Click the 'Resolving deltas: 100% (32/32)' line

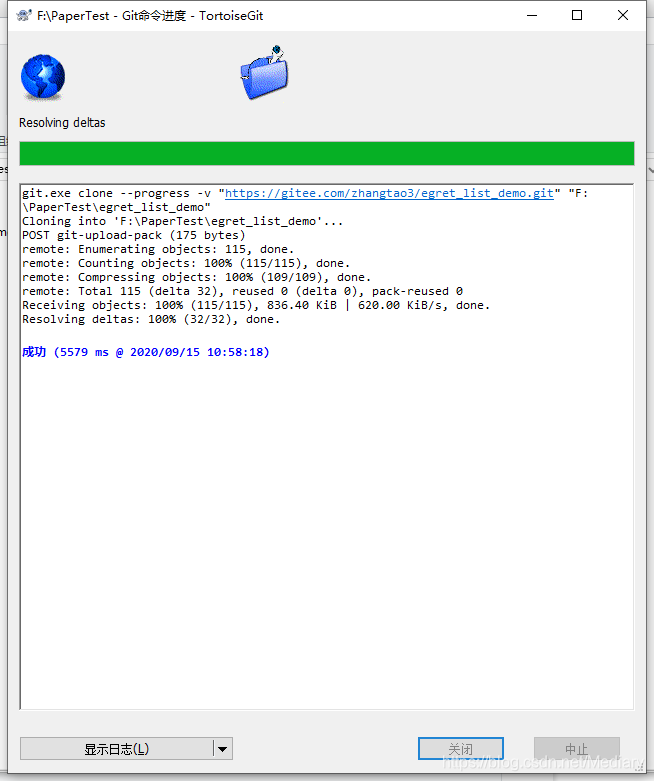click(x=151, y=319)
